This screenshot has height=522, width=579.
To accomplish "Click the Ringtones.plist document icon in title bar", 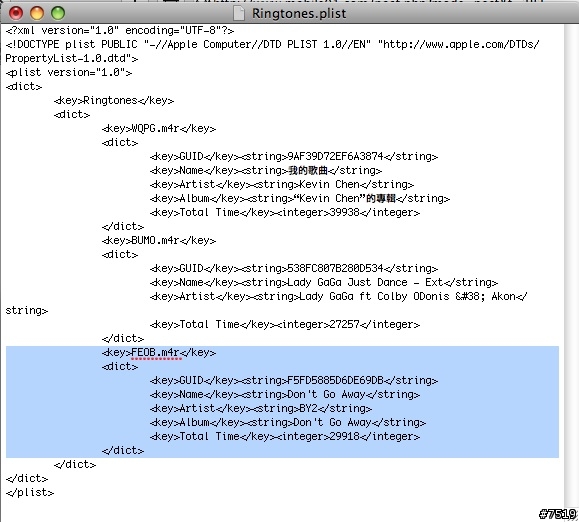I will [x=239, y=13].
